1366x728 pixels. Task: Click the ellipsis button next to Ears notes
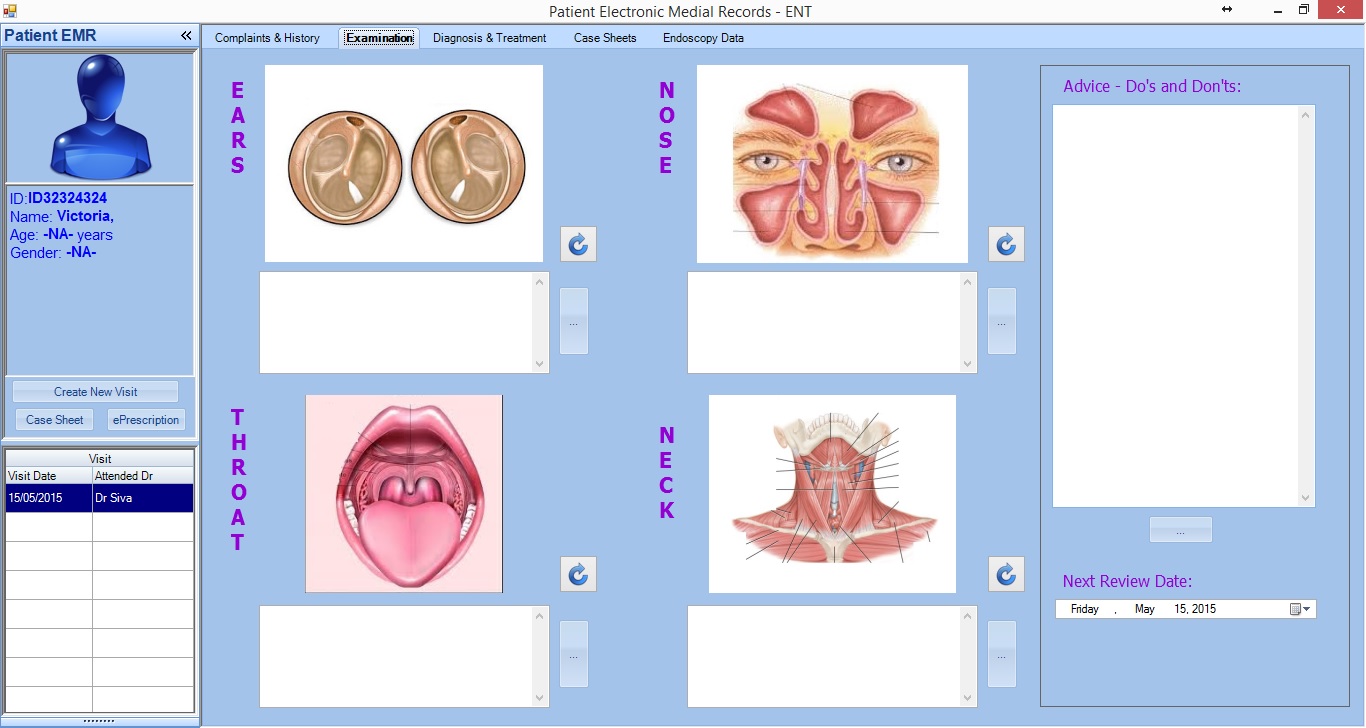(x=574, y=322)
